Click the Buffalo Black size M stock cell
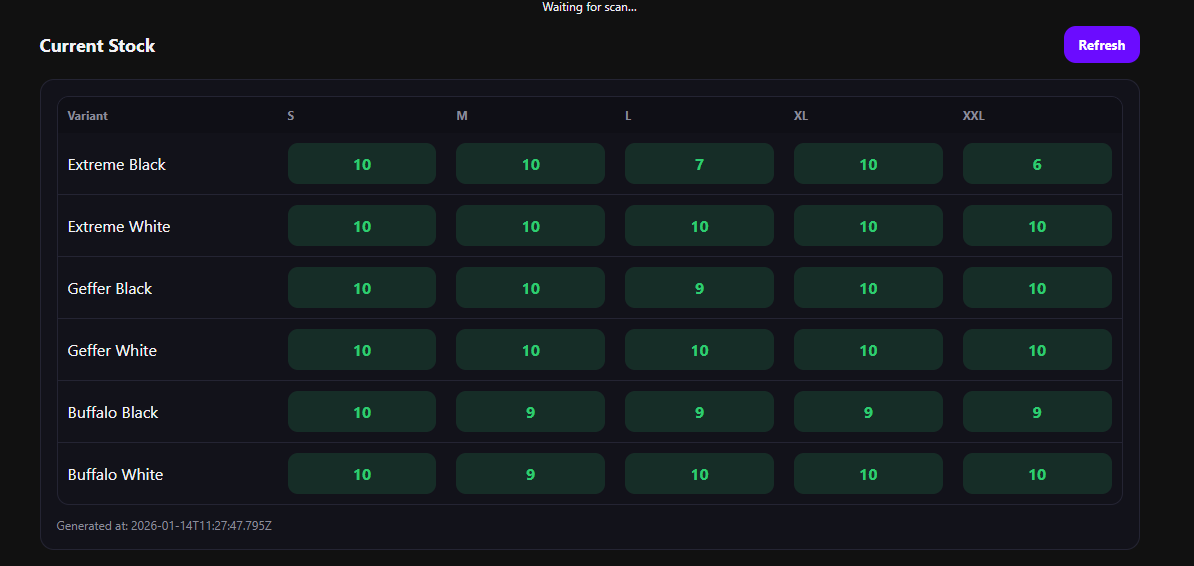 point(531,411)
